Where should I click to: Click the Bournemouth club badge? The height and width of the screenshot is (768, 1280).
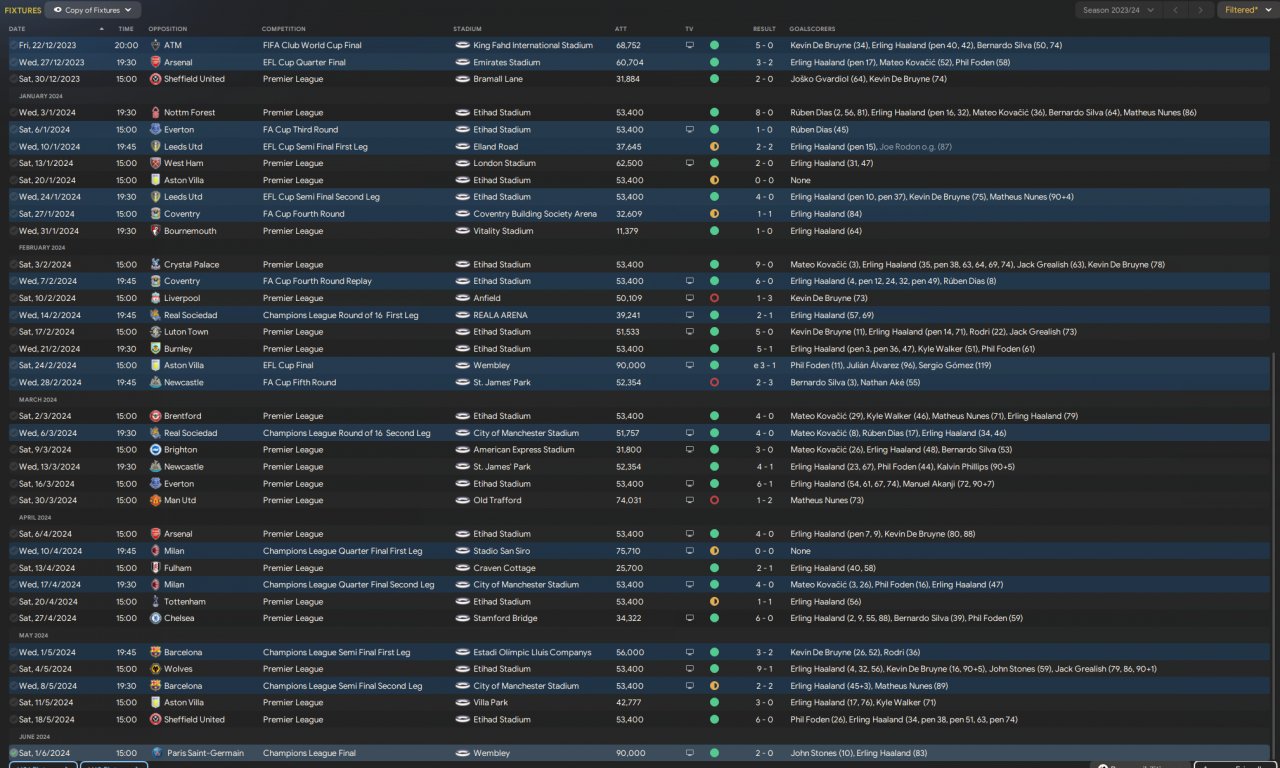(x=155, y=231)
